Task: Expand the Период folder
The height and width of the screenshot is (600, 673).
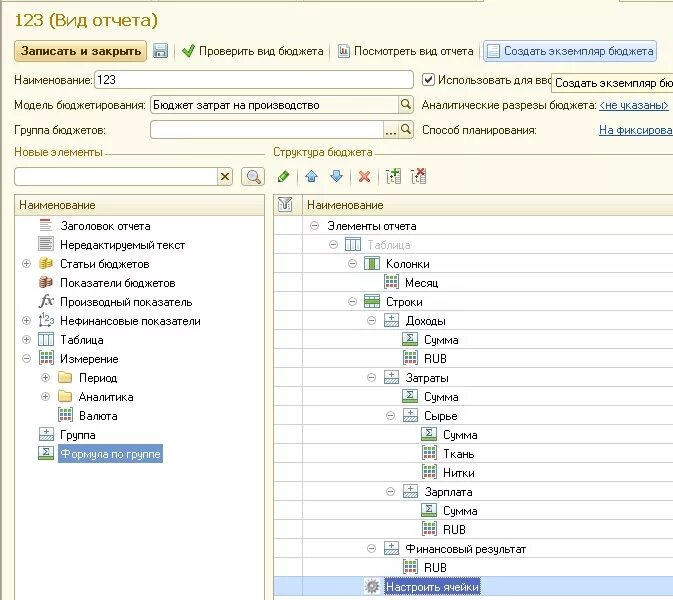Action: click(x=45, y=378)
